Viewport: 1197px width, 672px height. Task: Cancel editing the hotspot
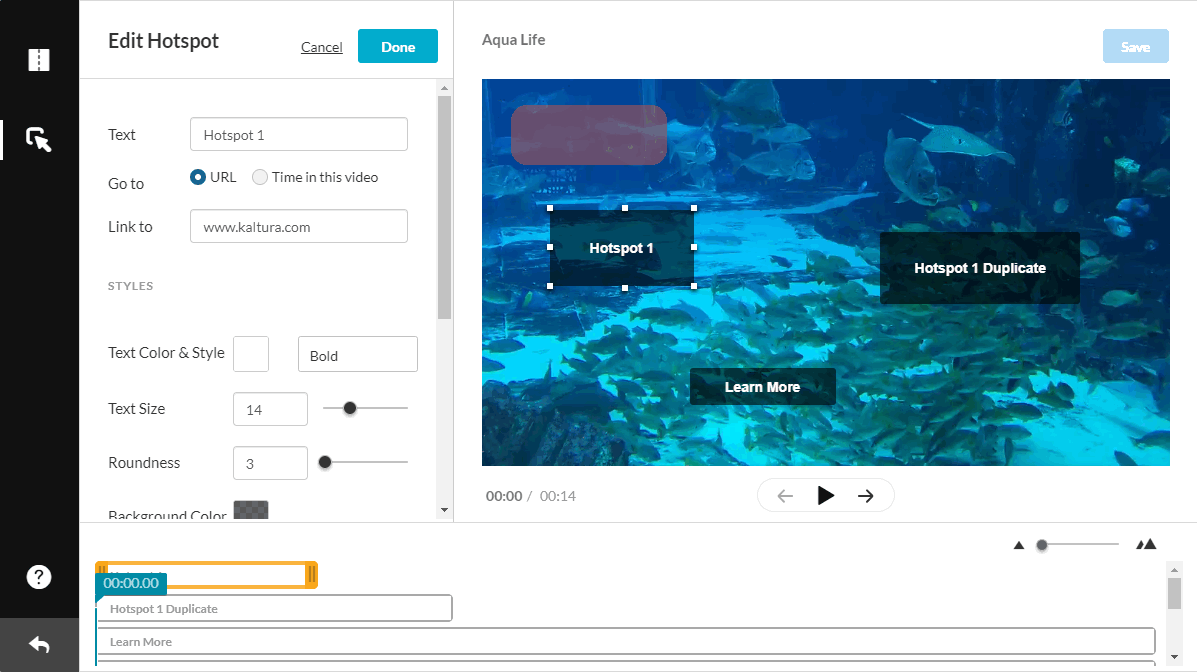coord(321,47)
